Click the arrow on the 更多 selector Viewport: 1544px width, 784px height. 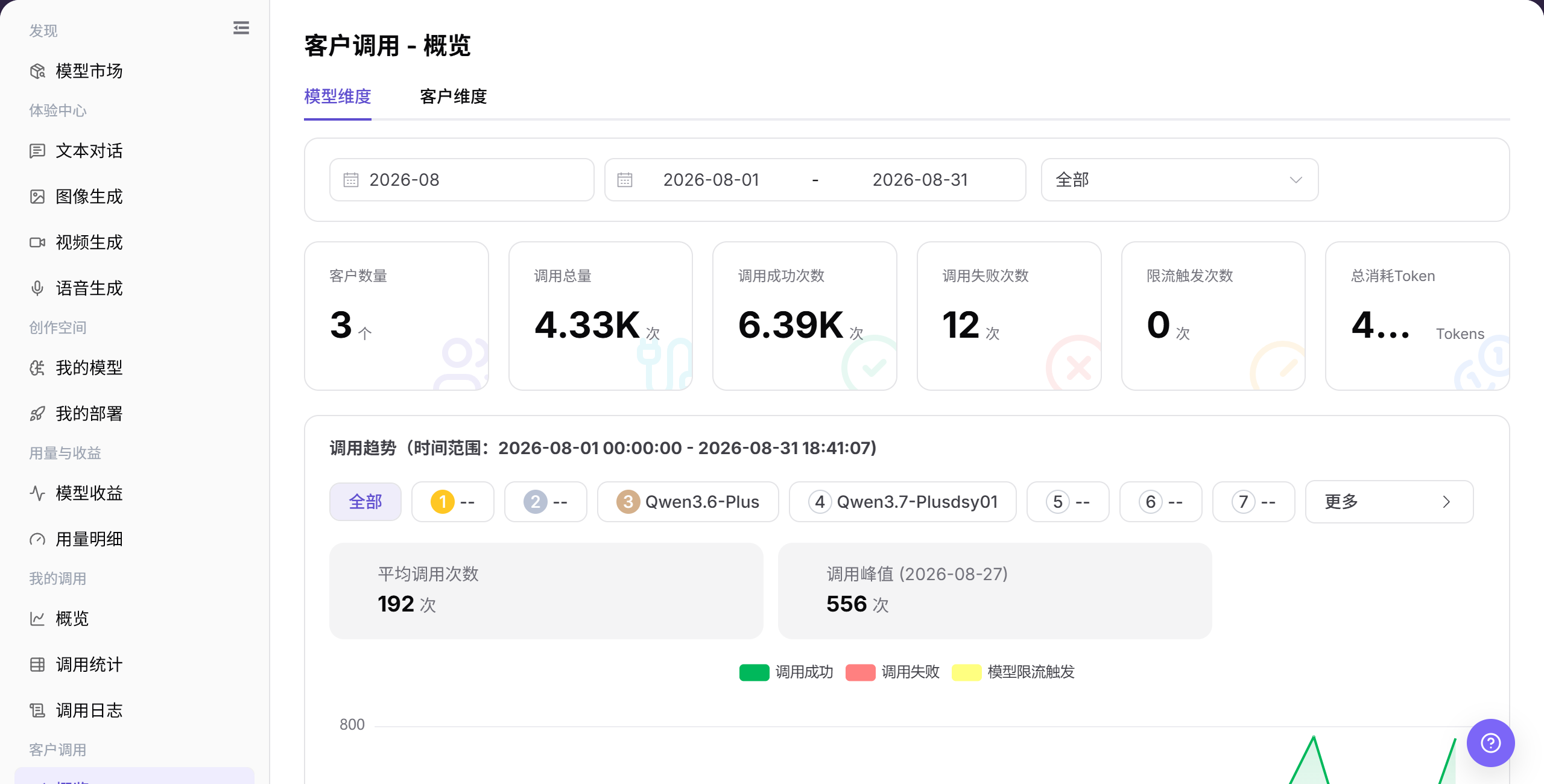click(1446, 502)
